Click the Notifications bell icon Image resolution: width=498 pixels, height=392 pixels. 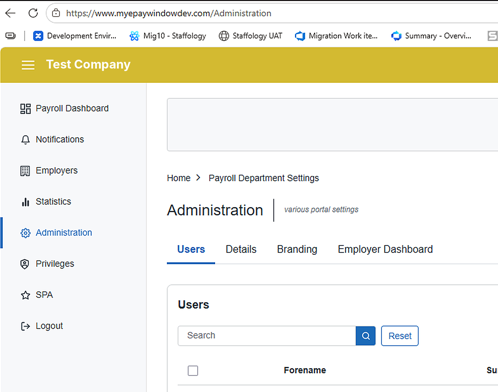(25, 140)
